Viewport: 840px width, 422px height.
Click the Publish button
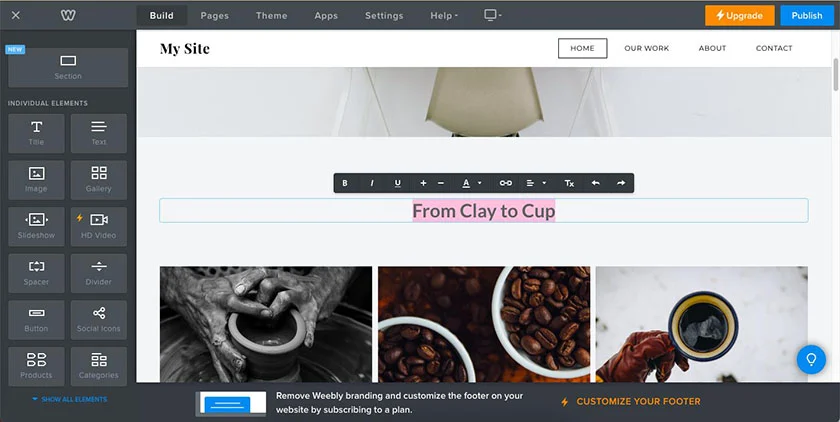click(x=807, y=16)
